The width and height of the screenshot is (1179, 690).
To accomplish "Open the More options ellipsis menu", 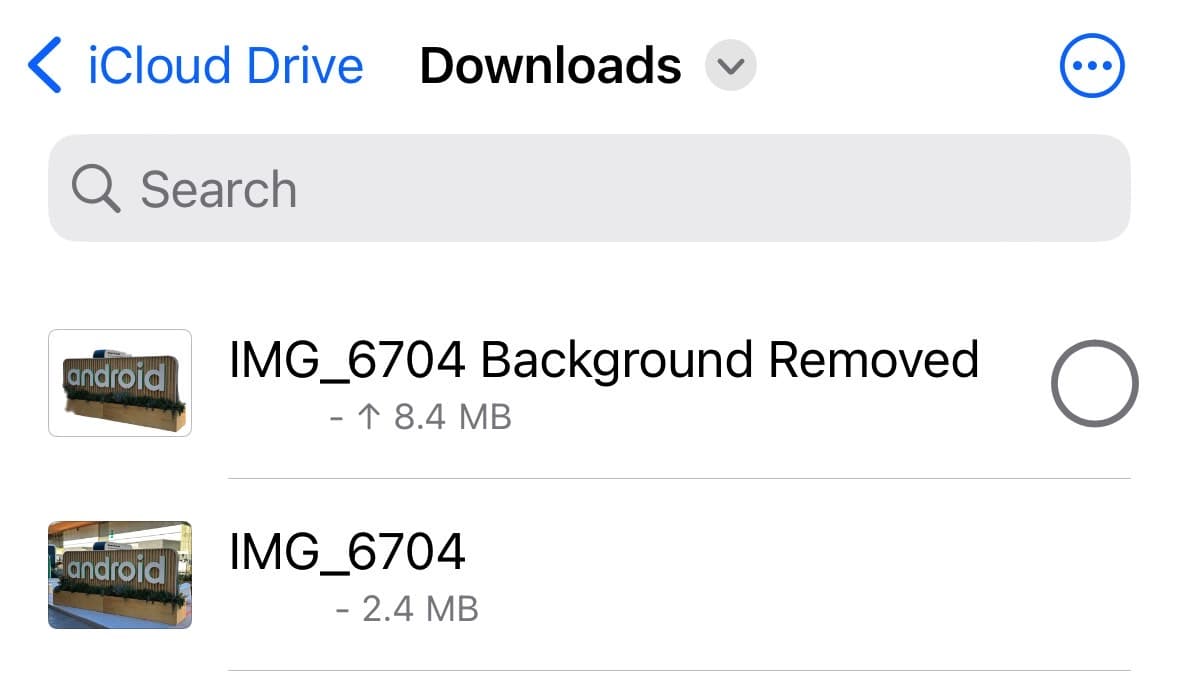I will (1091, 66).
